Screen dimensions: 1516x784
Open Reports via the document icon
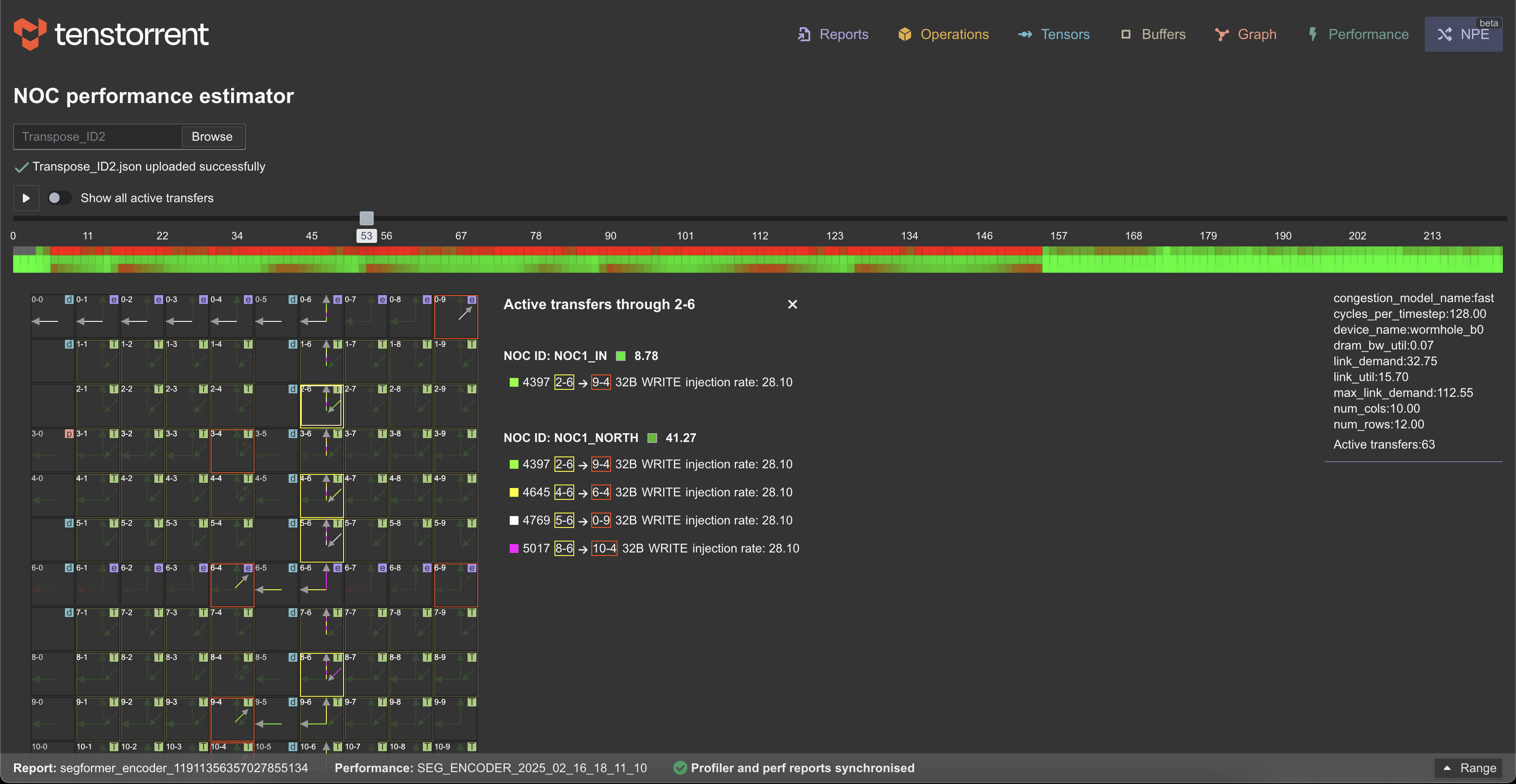tap(805, 34)
